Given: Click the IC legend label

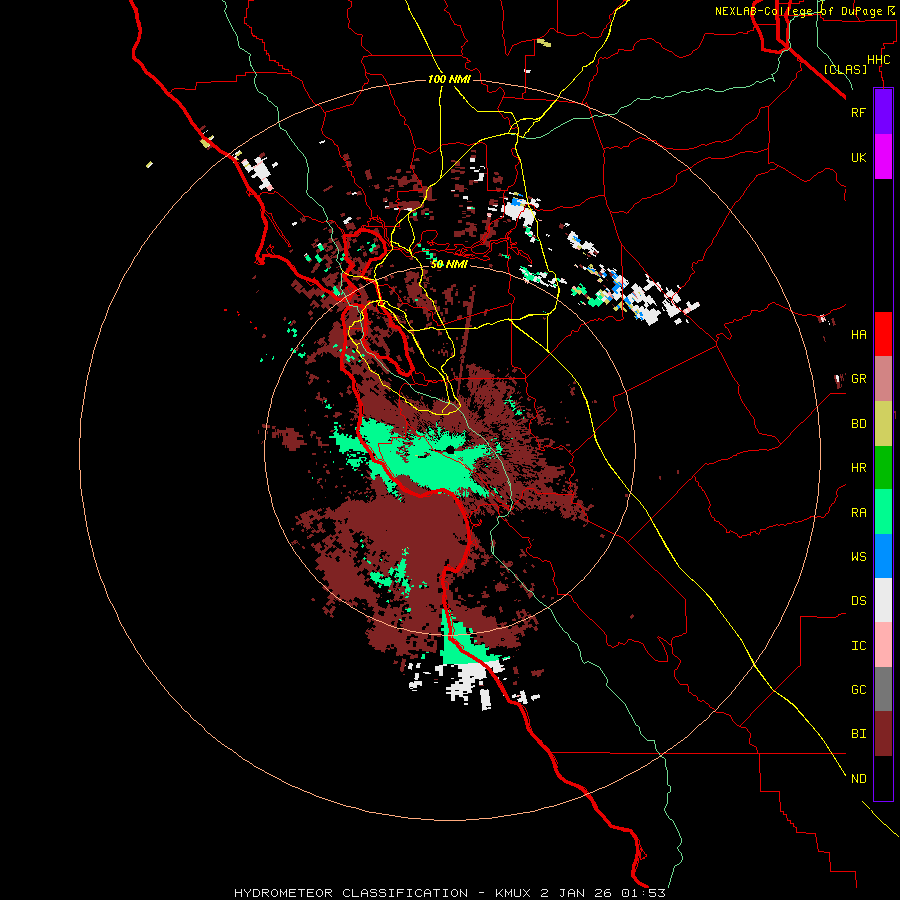Looking at the screenshot, I should pos(859,646).
